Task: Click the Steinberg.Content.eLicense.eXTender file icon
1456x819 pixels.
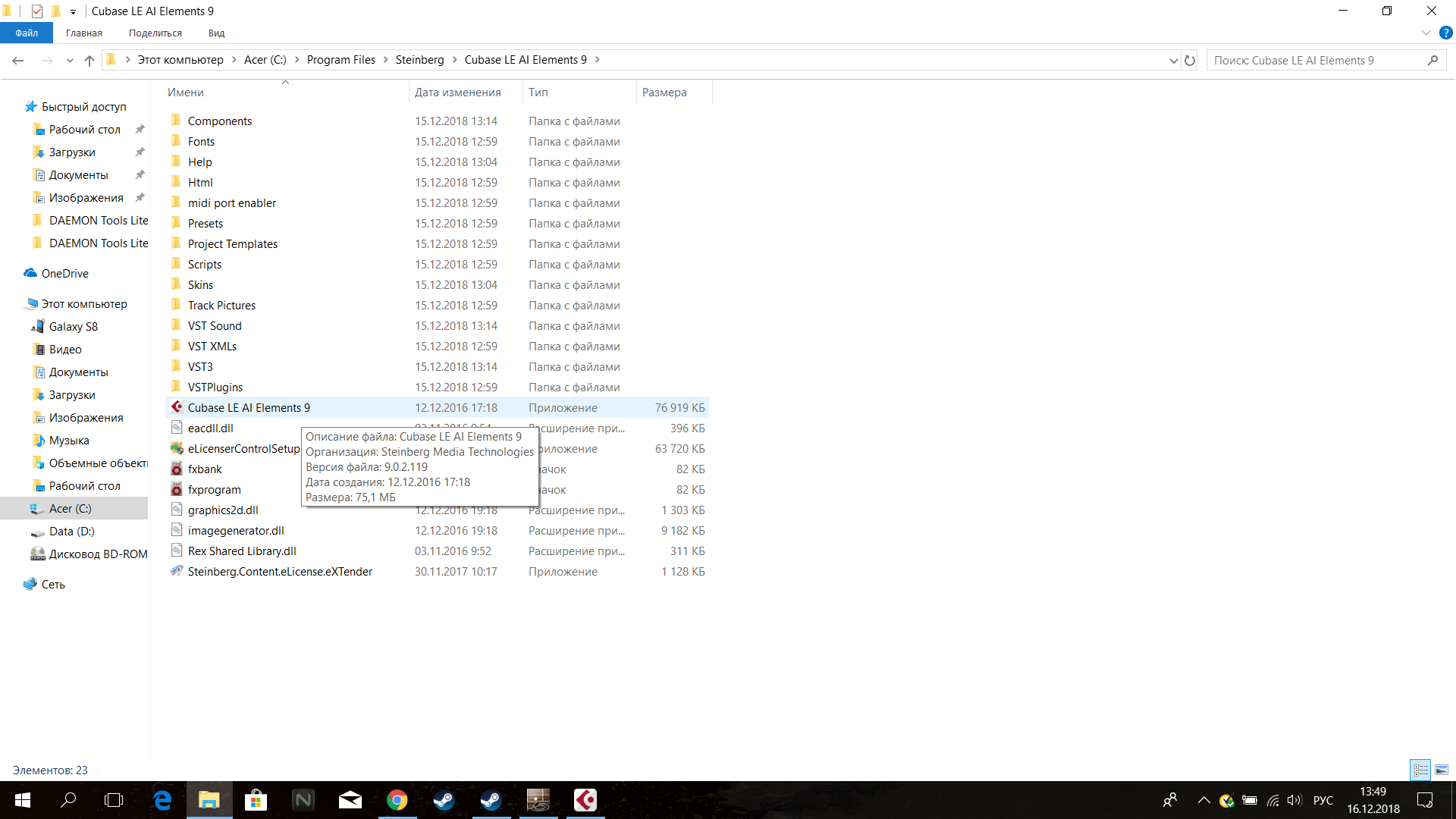Action: 177,571
